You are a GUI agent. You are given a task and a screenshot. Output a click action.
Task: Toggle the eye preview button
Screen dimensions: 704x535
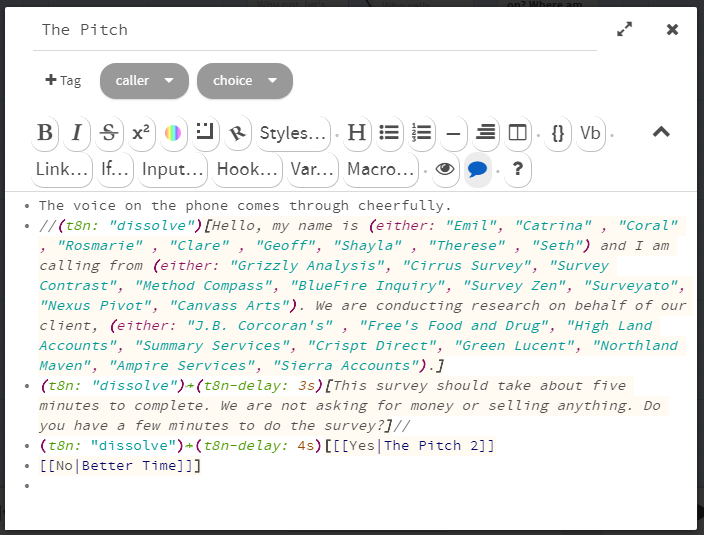tap(445, 170)
